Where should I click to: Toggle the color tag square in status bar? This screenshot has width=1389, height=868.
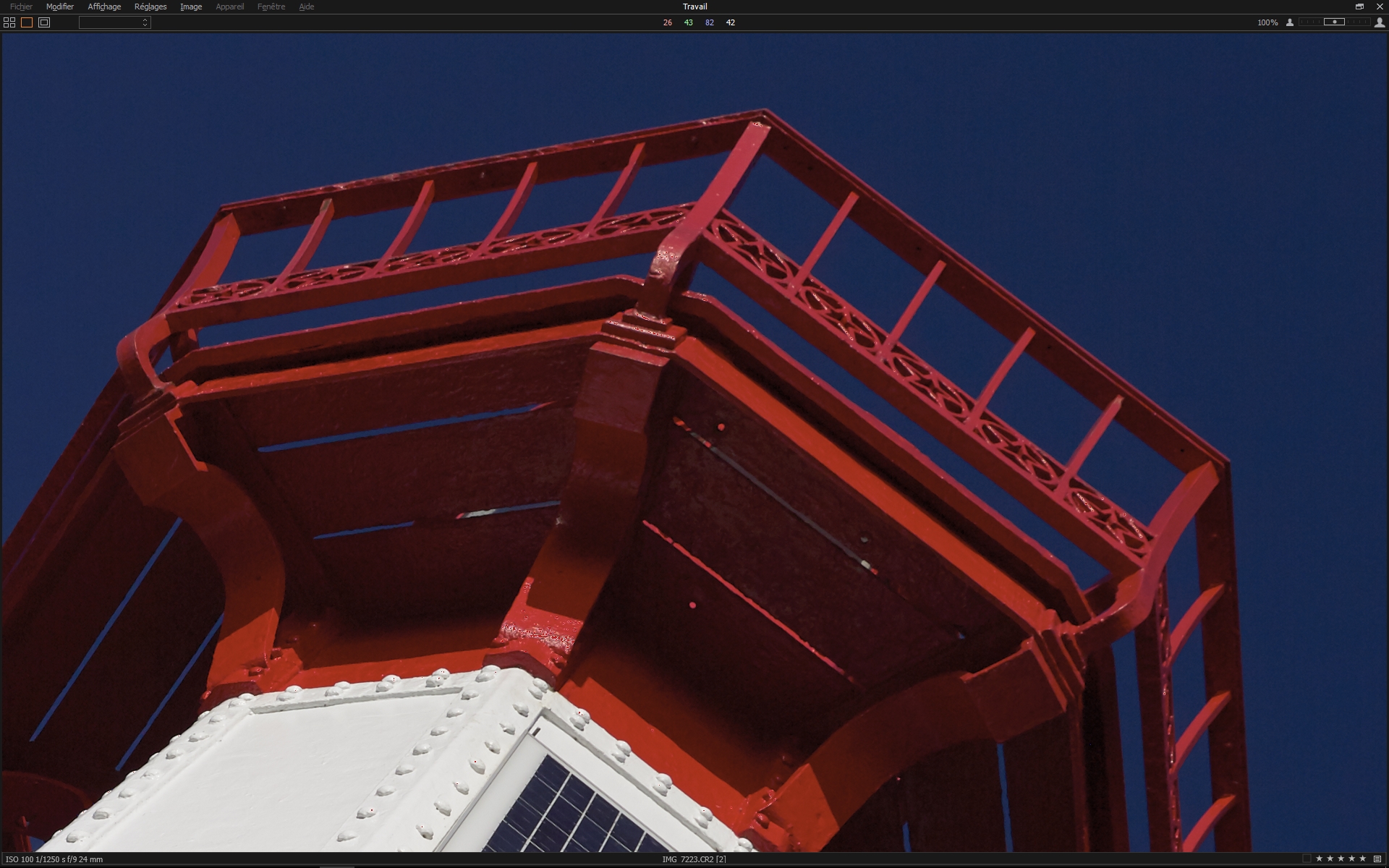1307,859
